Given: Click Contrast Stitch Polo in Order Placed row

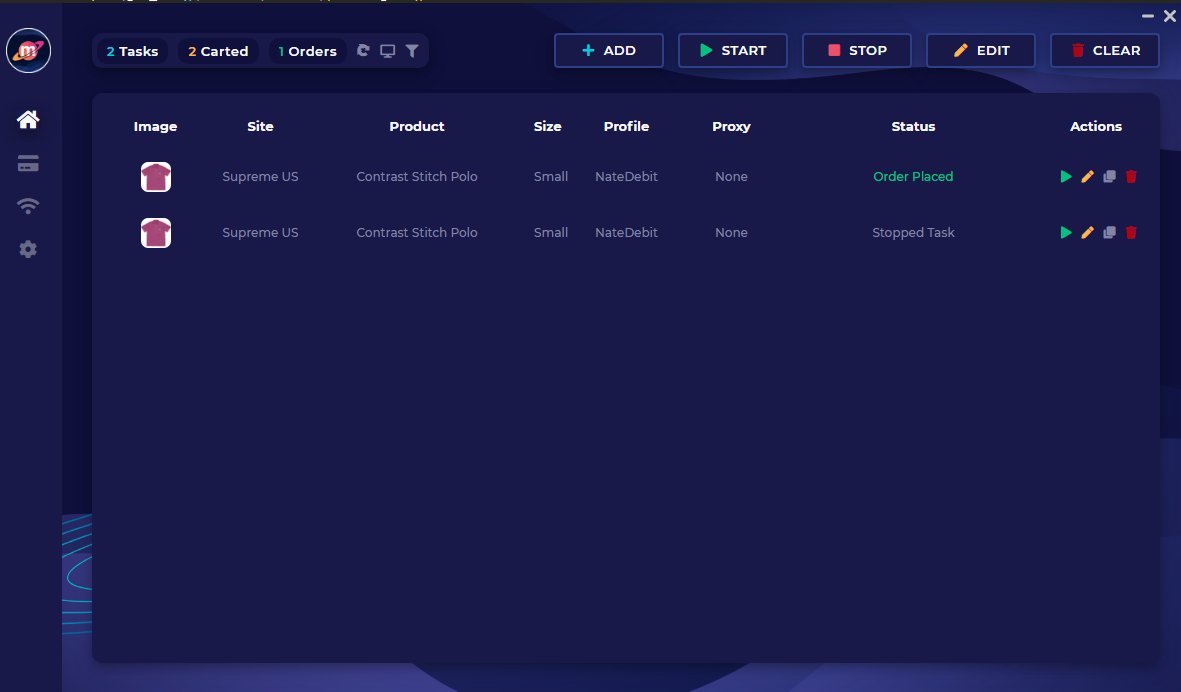Looking at the screenshot, I should [x=417, y=176].
